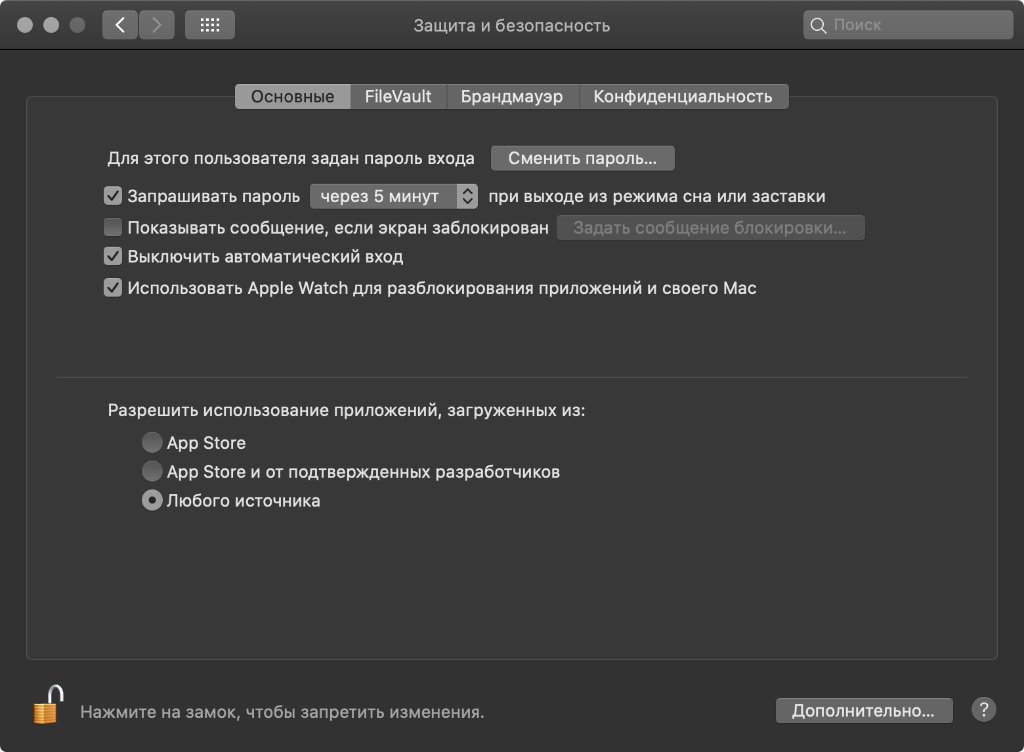Go to the Конфиденциальность tab
1024x752 pixels.
coord(683,96)
